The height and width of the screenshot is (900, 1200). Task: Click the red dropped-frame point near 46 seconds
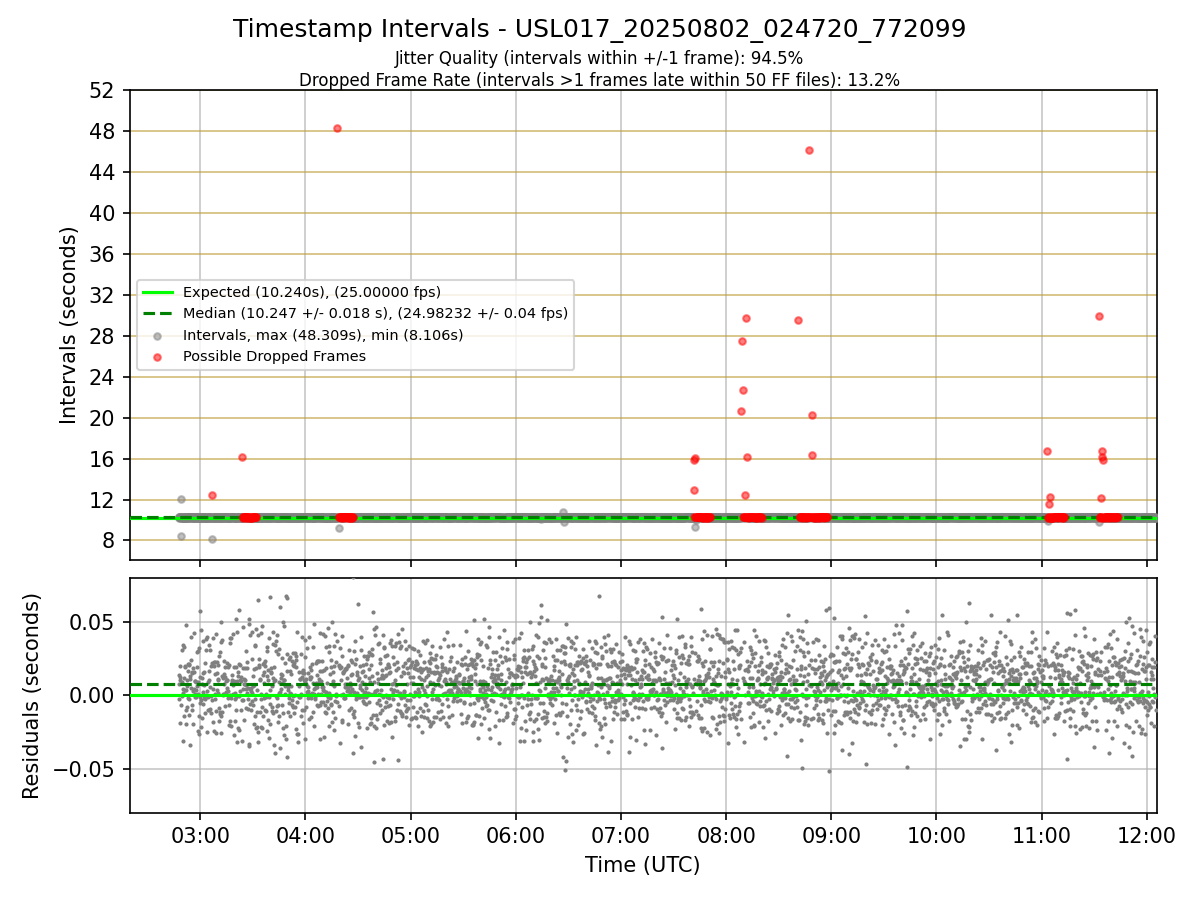pyautogui.click(x=809, y=150)
